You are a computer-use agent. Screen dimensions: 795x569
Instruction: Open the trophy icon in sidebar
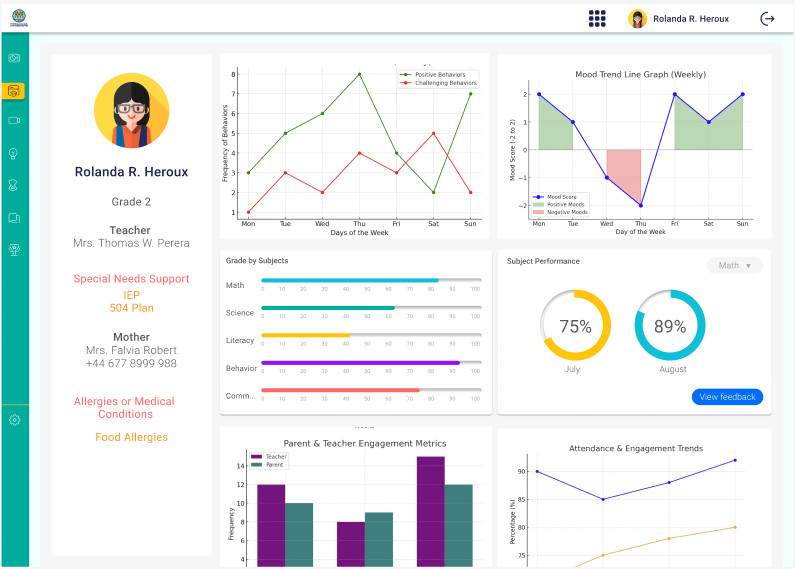coord(14,249)
